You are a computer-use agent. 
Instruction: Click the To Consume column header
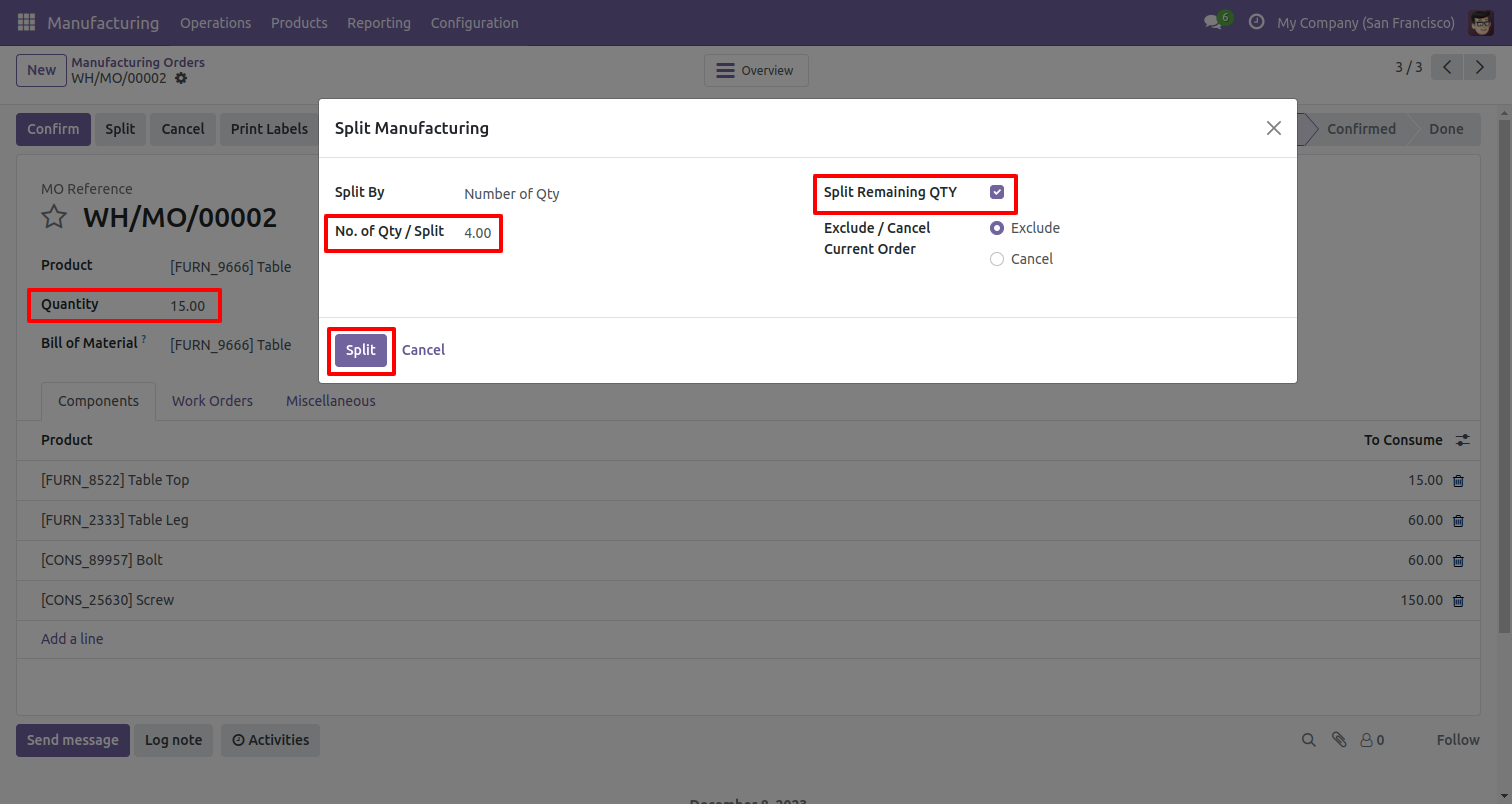pos(1403,440)
